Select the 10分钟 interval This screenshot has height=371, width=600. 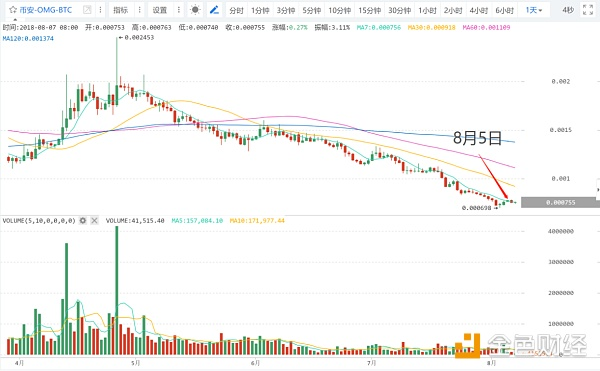(339, 10)
